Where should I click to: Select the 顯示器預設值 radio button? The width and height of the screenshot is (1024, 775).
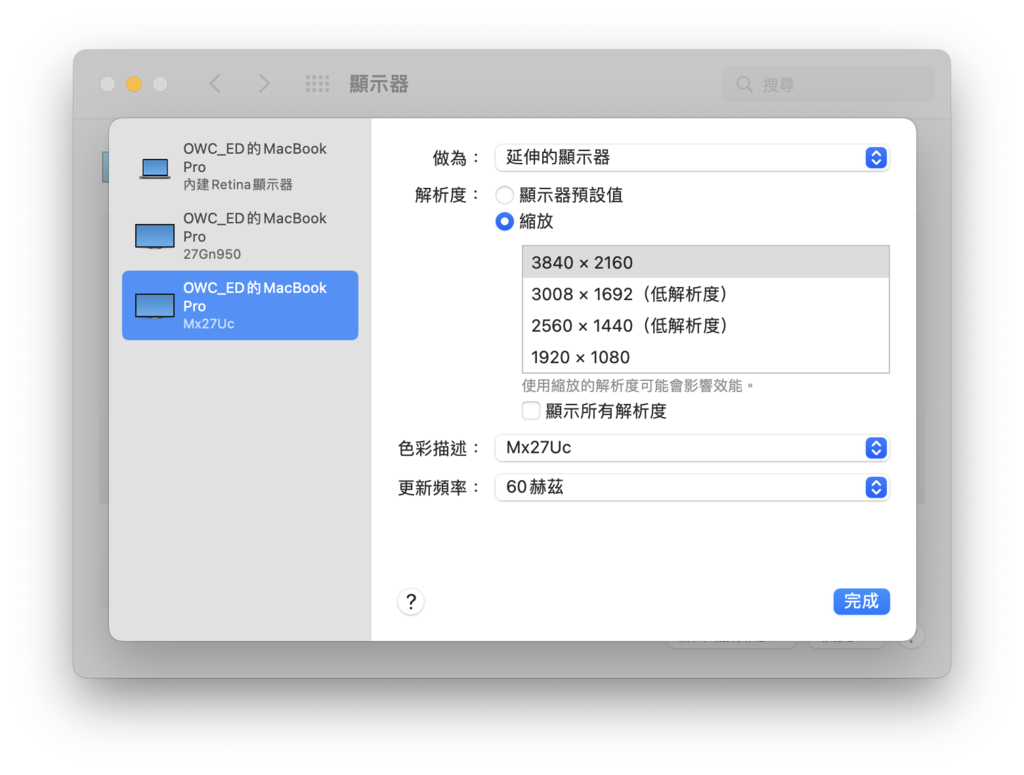[x=504, y=195]
